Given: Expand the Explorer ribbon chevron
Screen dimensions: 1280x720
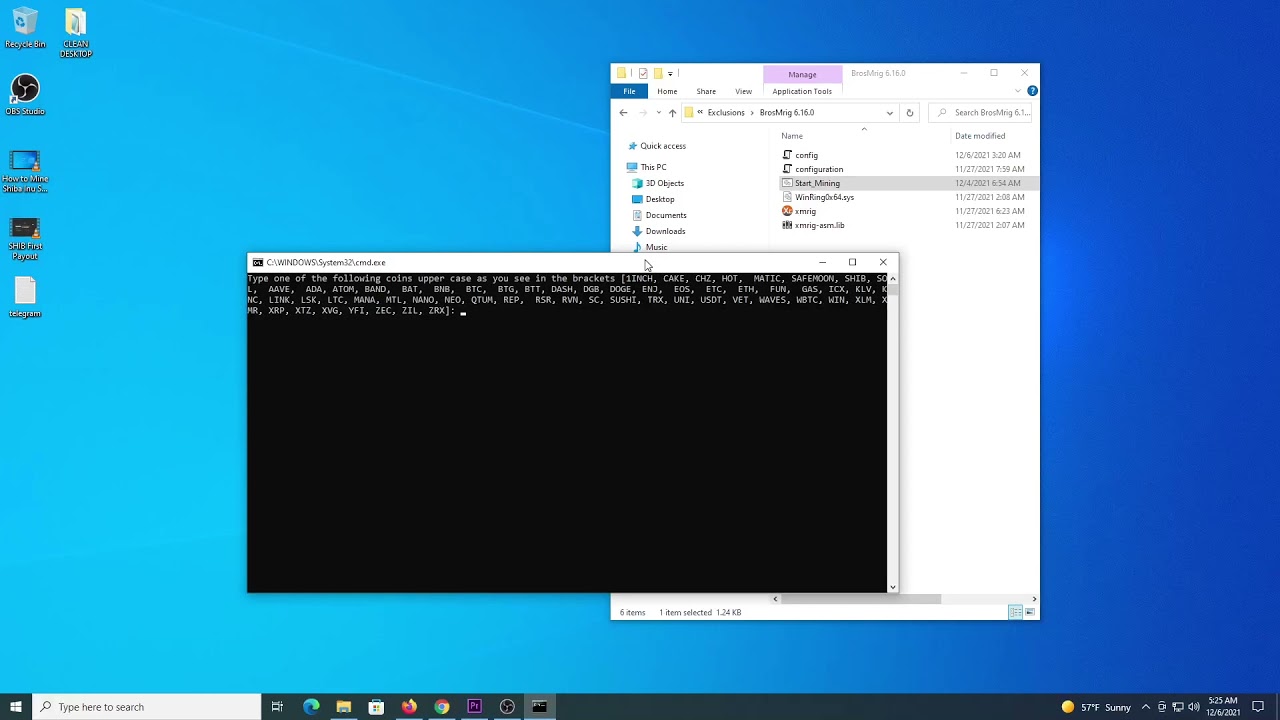Looking at the screenshot, I should (x=1019, y=91).
